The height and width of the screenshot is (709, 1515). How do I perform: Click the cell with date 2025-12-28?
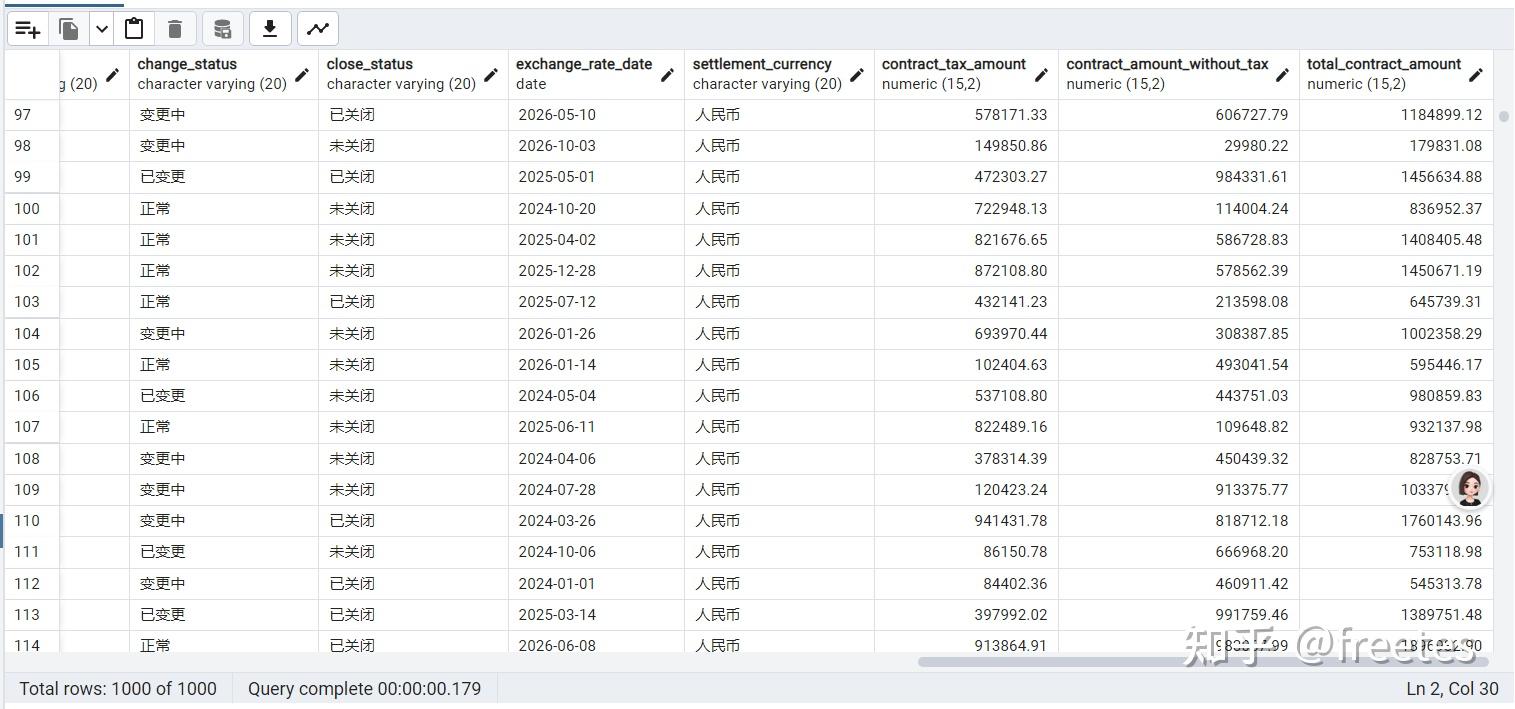(557, 271)
